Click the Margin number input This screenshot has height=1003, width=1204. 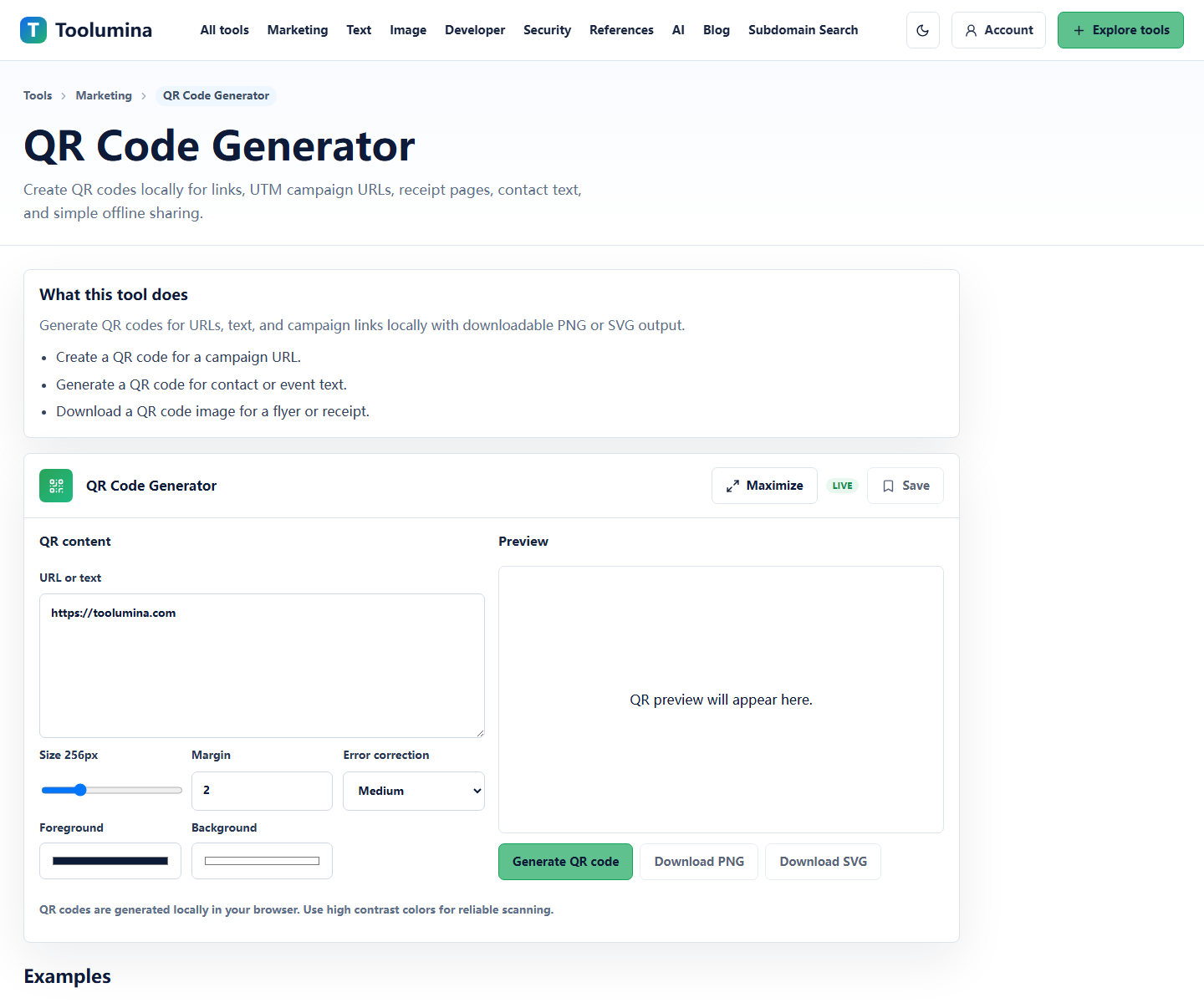click(262, 791)
